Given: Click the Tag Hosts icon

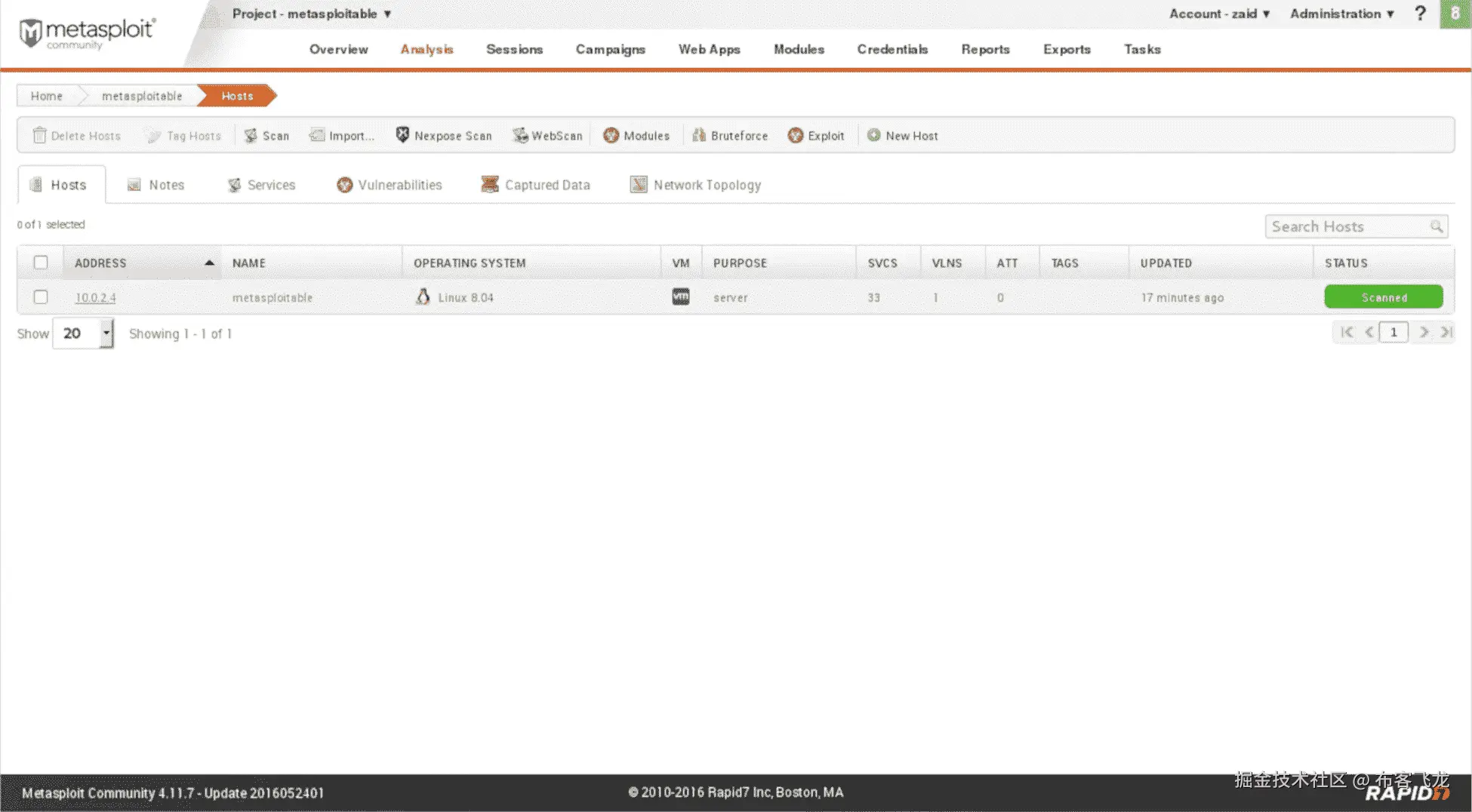Looking at the screenshot, I should 153,136.
